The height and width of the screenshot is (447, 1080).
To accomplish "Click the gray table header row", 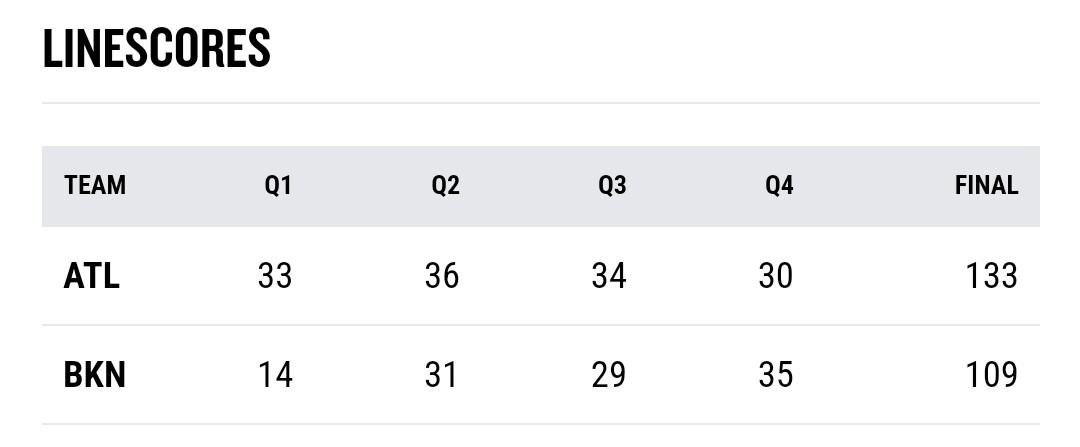I will 541,186.
